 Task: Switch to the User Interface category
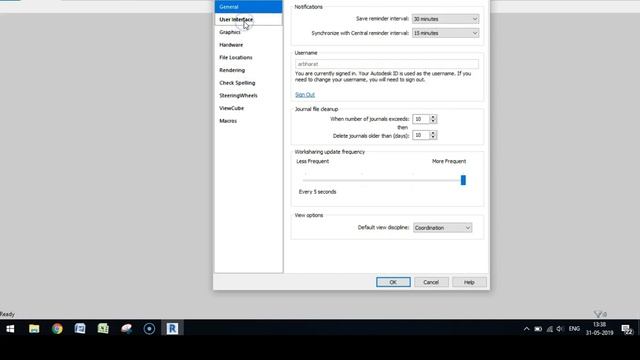pyautogui.click(x=249, y=20)
